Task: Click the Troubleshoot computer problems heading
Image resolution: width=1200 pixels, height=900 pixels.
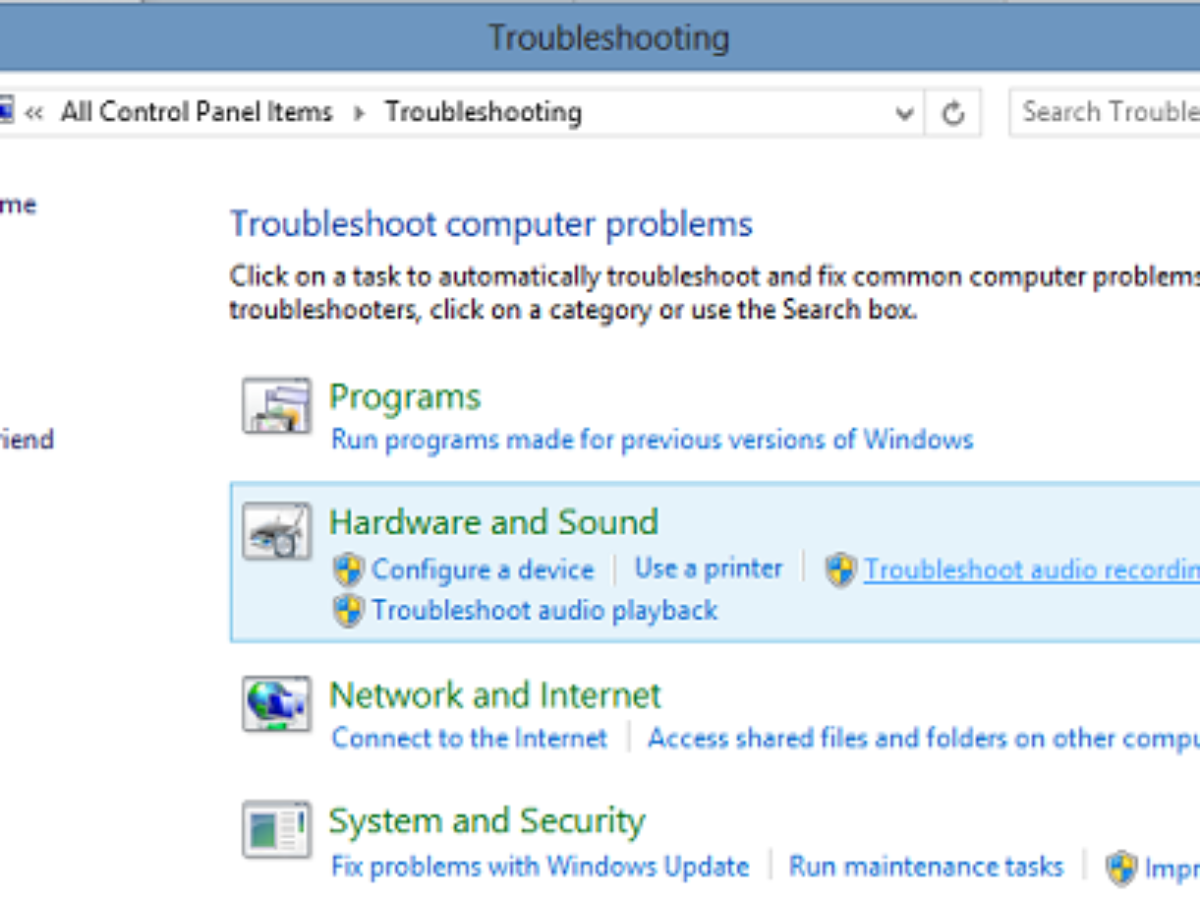Action: (x=491, y=224)
